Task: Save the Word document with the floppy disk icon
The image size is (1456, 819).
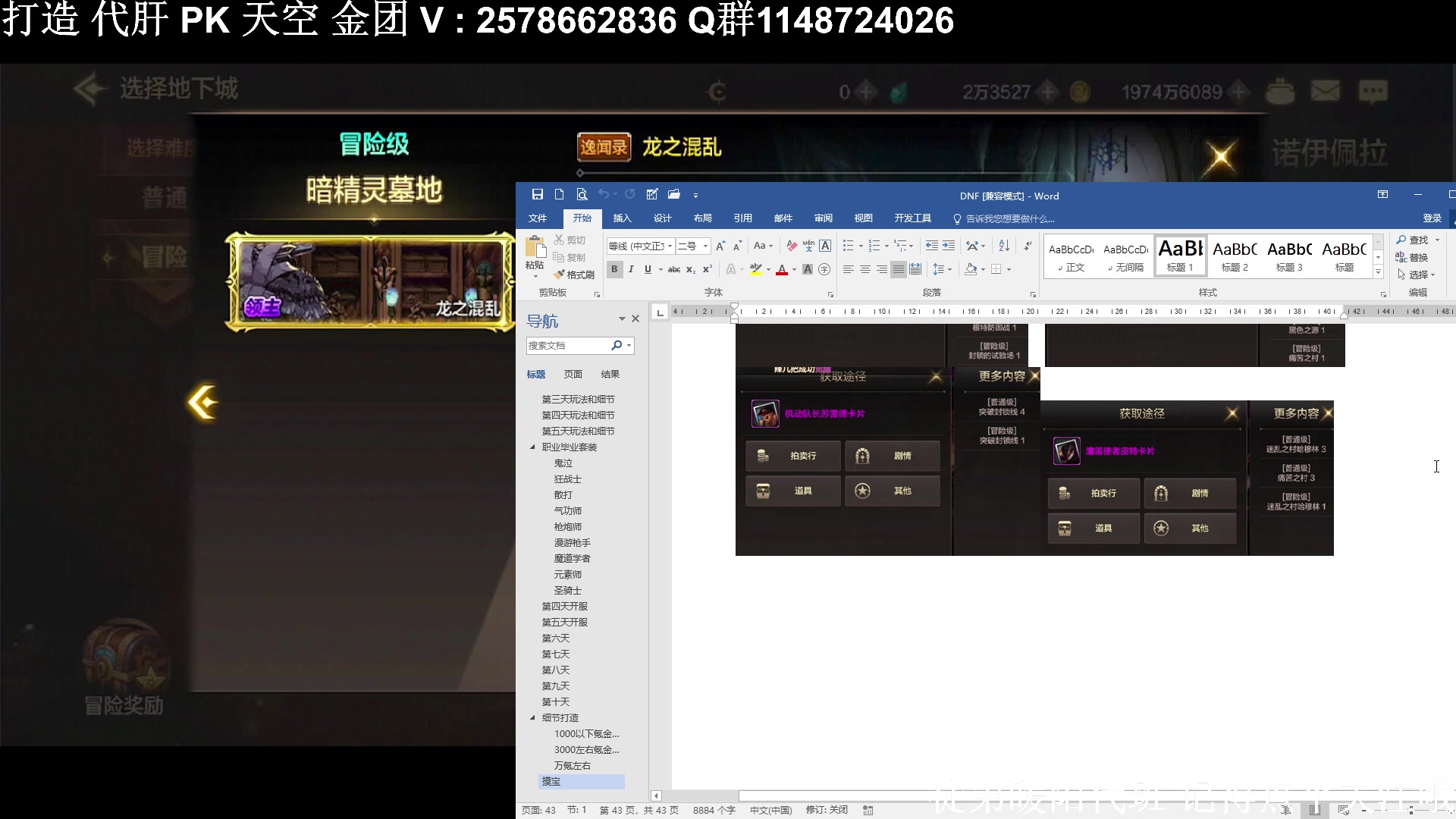Action: (537, 195)
